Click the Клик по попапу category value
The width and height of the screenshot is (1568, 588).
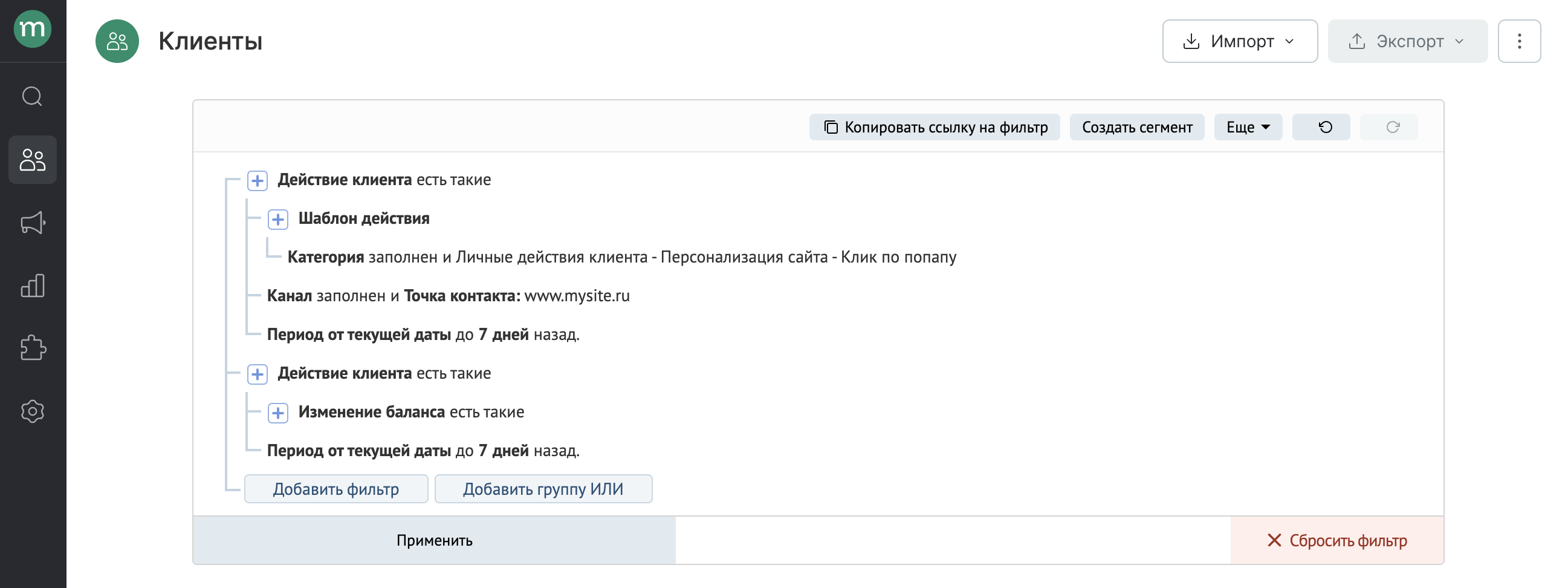(x=898, y=257)
